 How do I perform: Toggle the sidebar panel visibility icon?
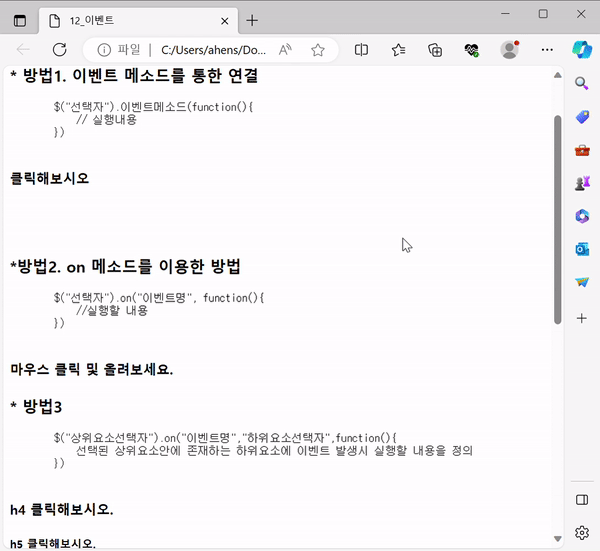tap(582, 500)
